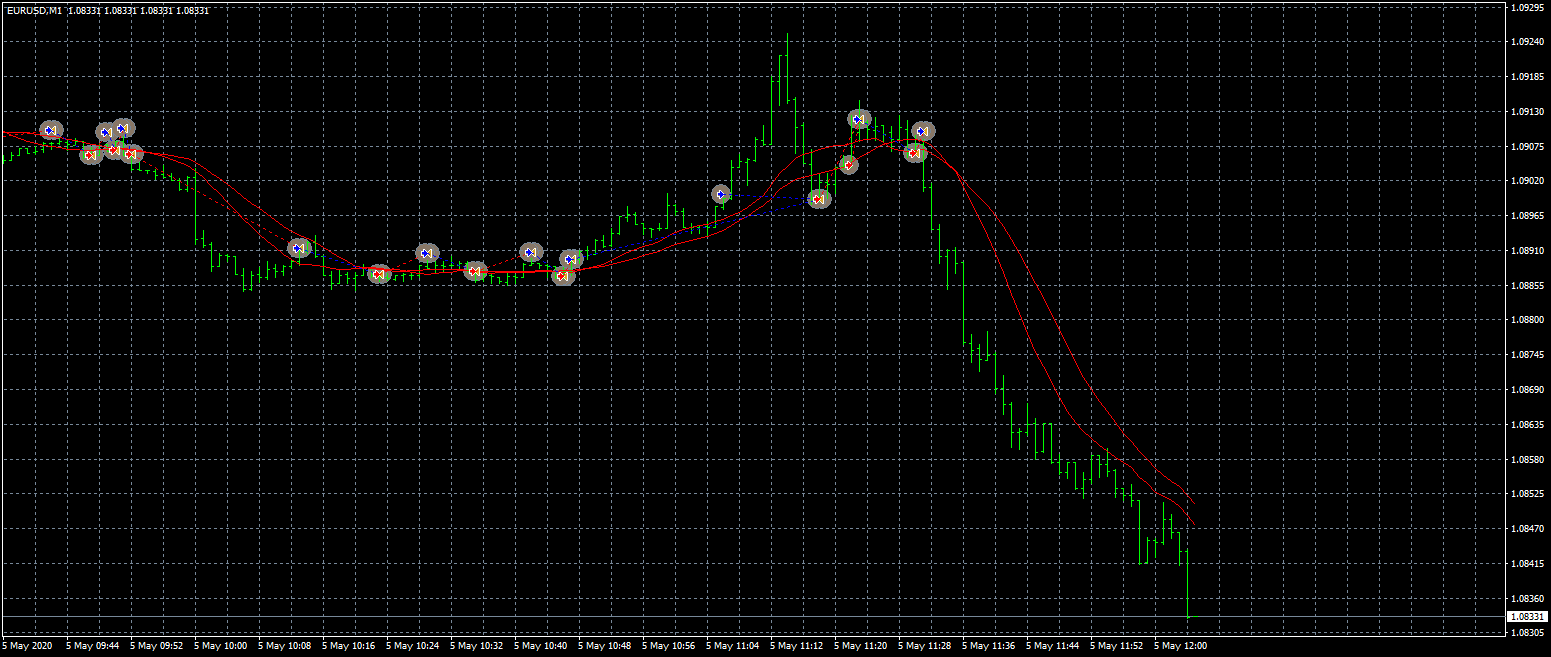Click the blue buy arrow directly above the 10:48 sell arrow
This screenshot has width=1551, height=657.
(571, 259)
